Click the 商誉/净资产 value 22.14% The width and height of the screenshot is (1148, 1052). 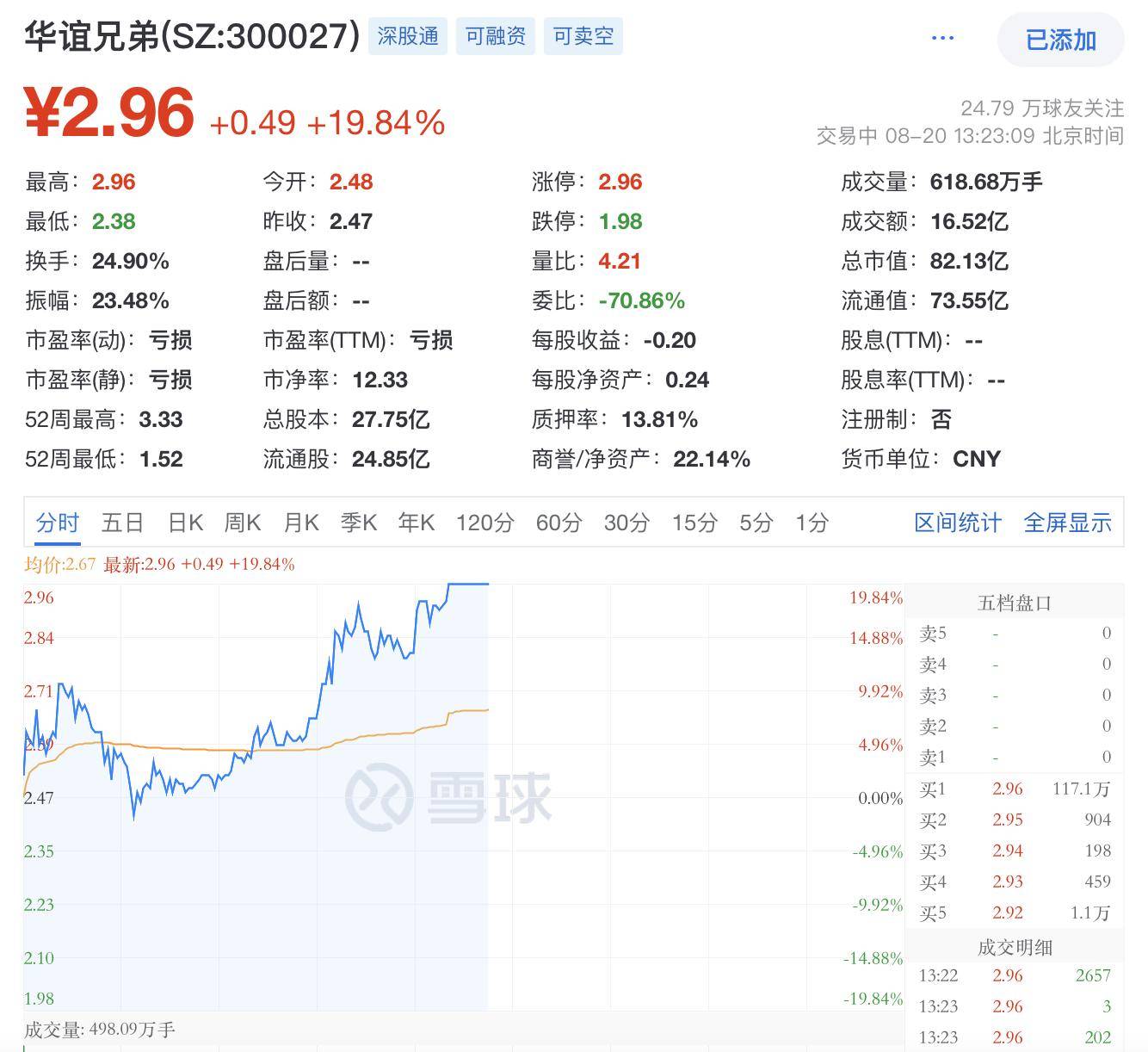[x=712, y=460]
